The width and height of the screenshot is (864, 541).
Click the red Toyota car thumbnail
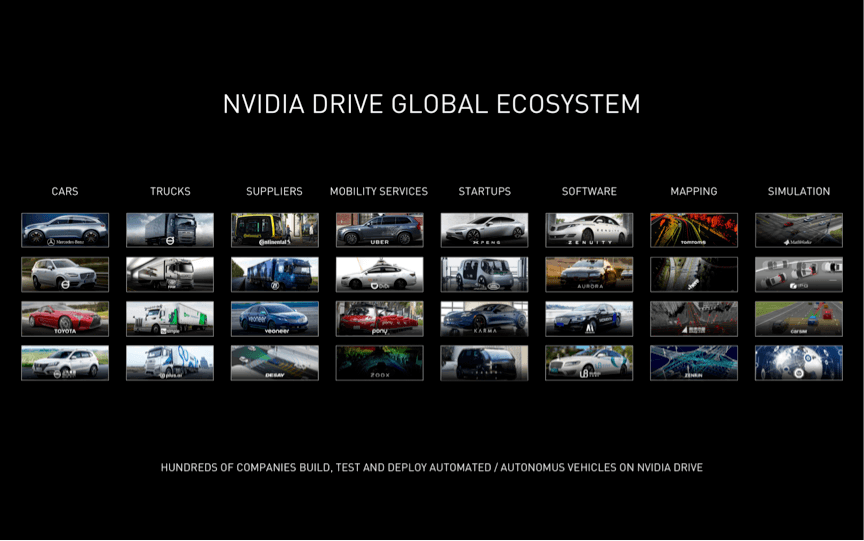pyautogui.click(x=65, y=318)
